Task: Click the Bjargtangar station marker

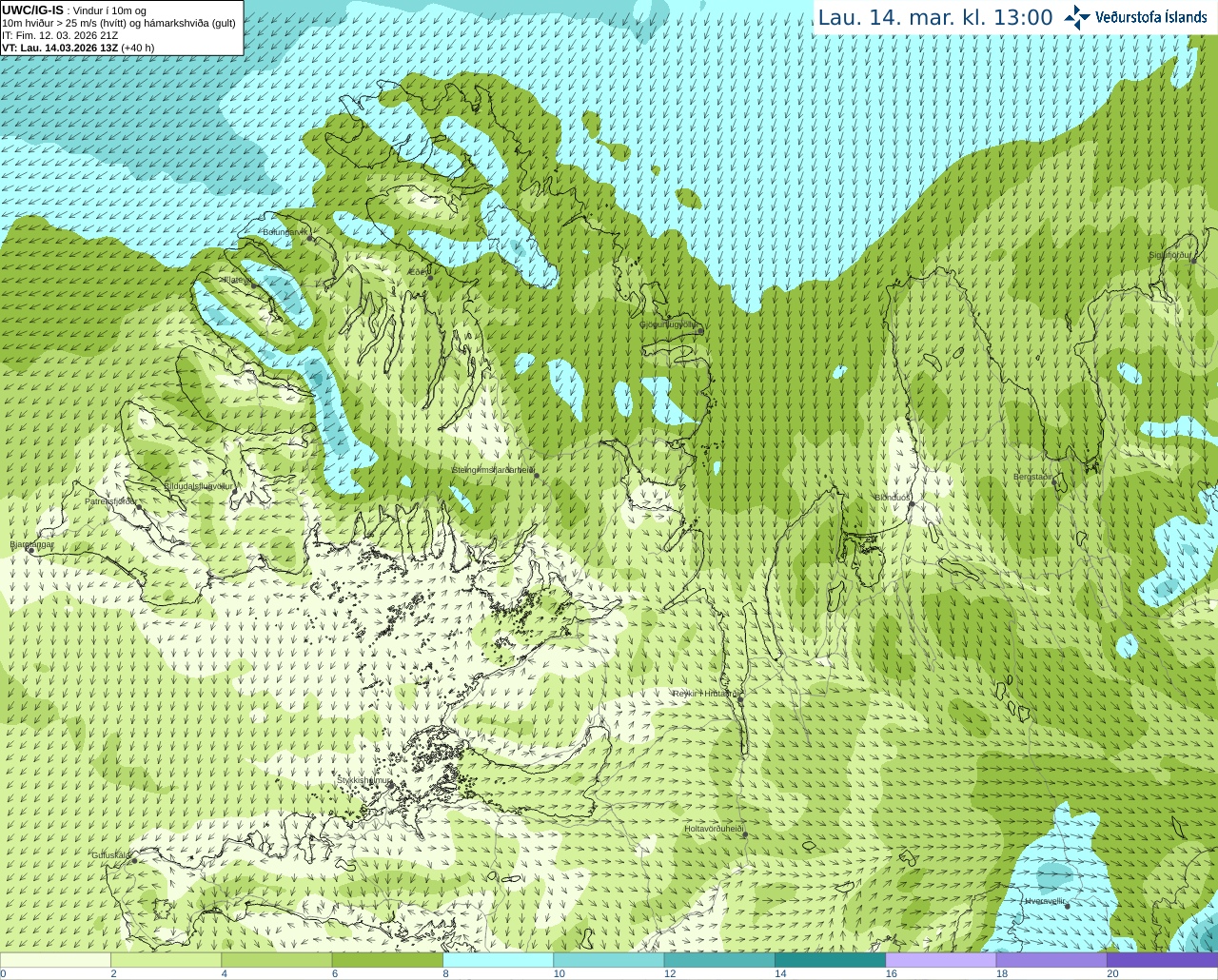Action: point(29,550)
